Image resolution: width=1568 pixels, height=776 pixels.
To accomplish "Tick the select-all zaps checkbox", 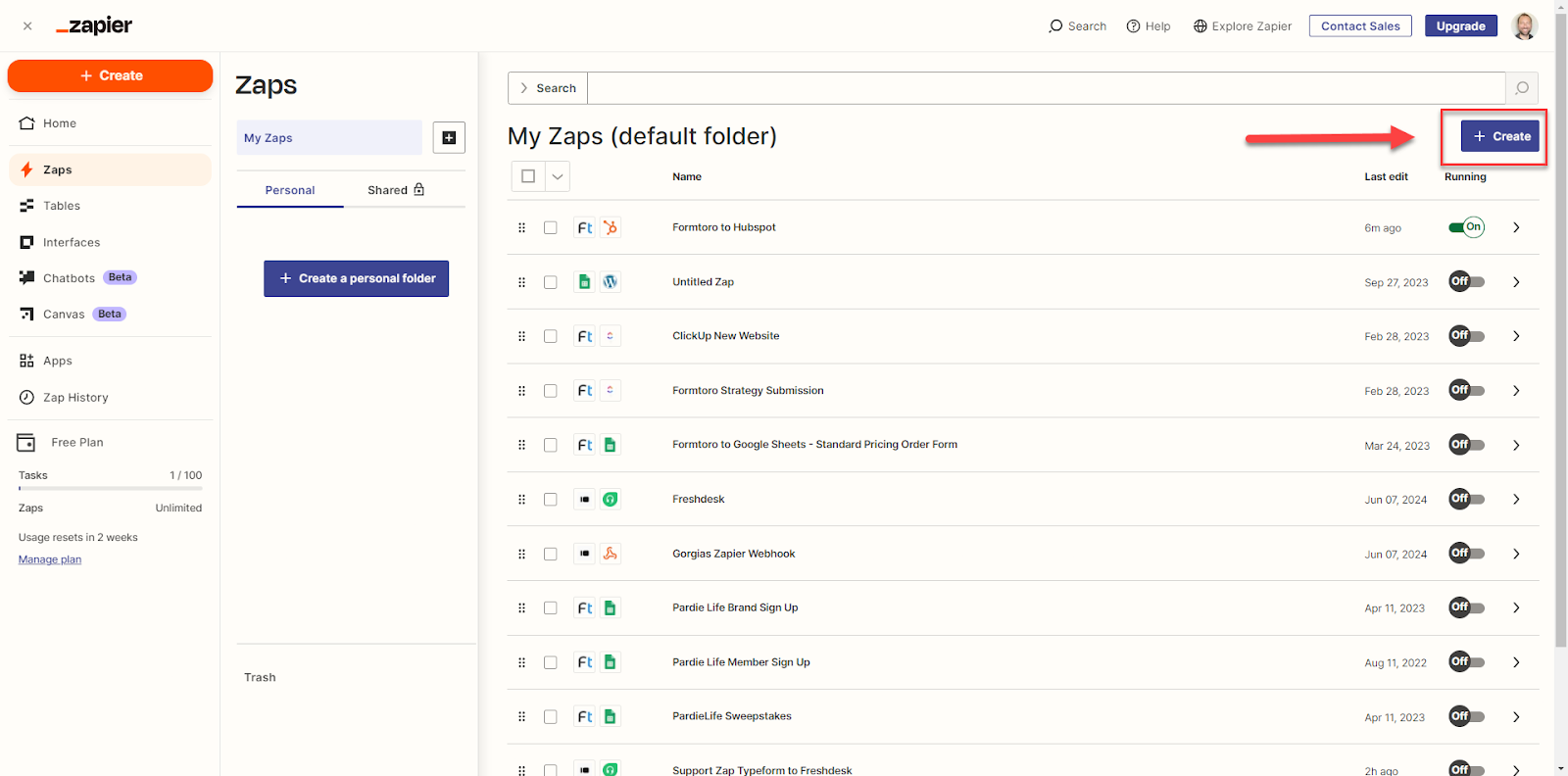I will point(528,176).
